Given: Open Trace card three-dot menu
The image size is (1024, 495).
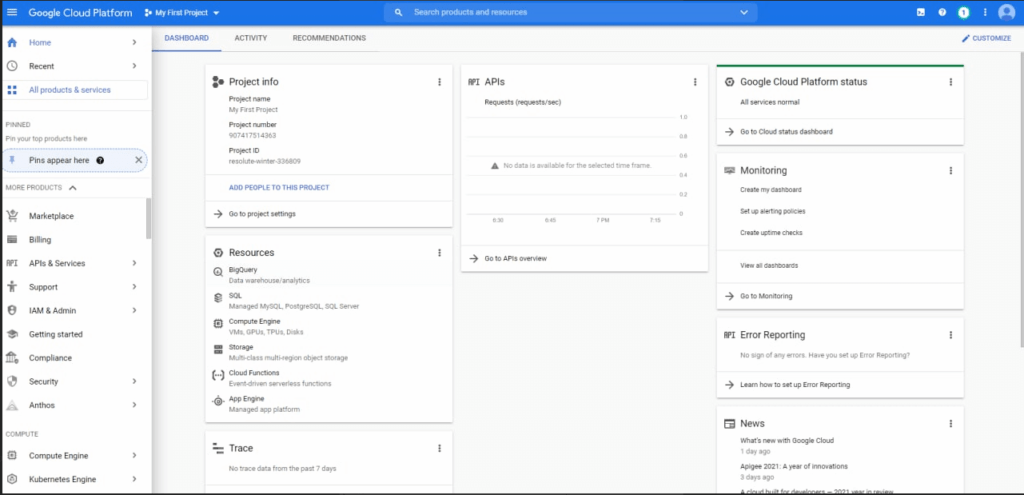Looking at the screenshot, I should point(440,449).
